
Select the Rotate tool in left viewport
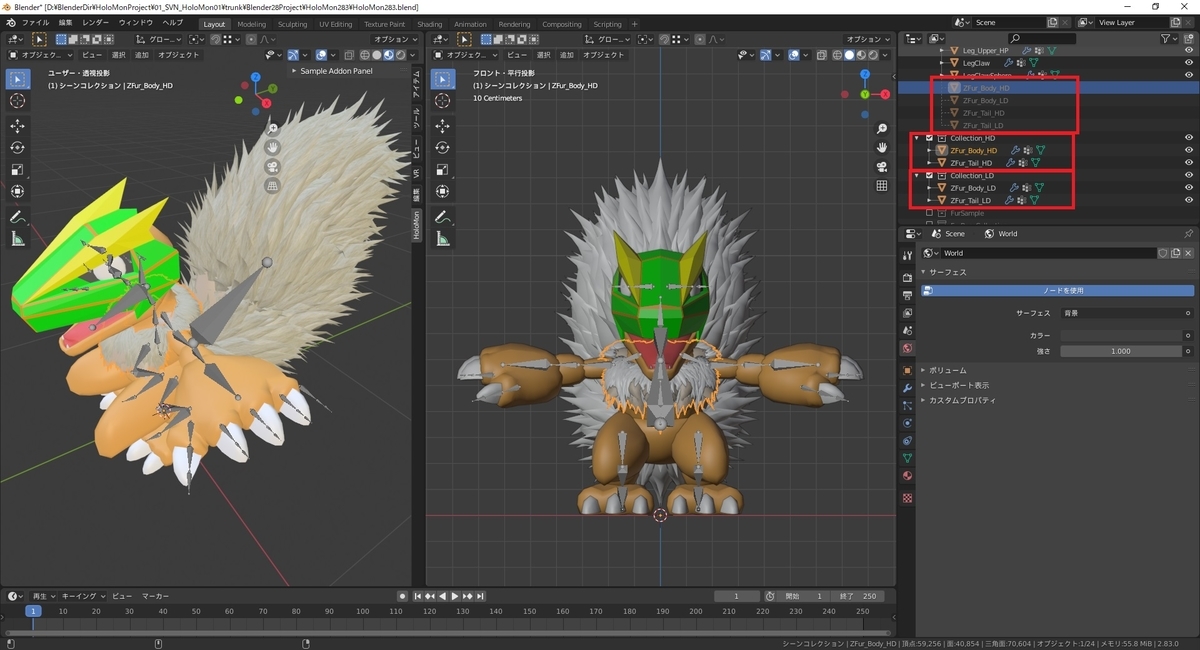tap(18, 148)
